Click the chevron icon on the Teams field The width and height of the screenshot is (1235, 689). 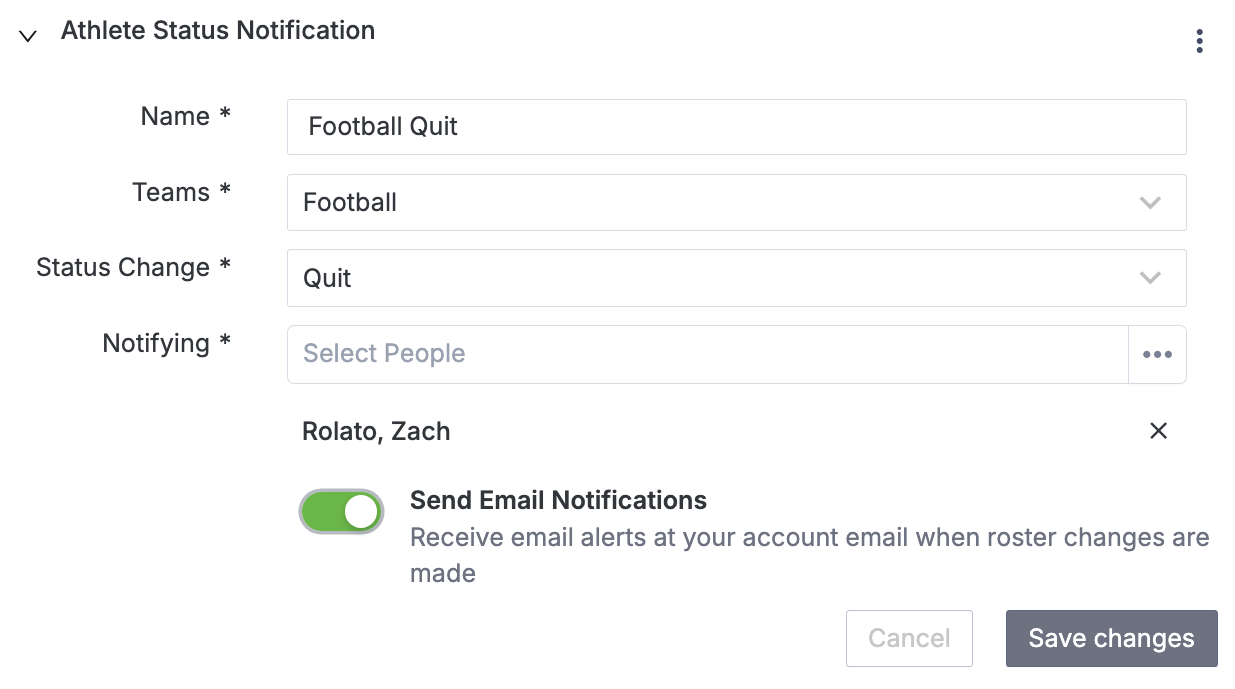(x=1150, y=202)
